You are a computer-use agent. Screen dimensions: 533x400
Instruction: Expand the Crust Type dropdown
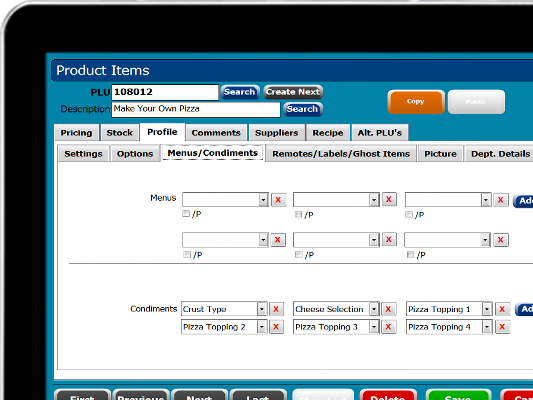pos(262,309)
